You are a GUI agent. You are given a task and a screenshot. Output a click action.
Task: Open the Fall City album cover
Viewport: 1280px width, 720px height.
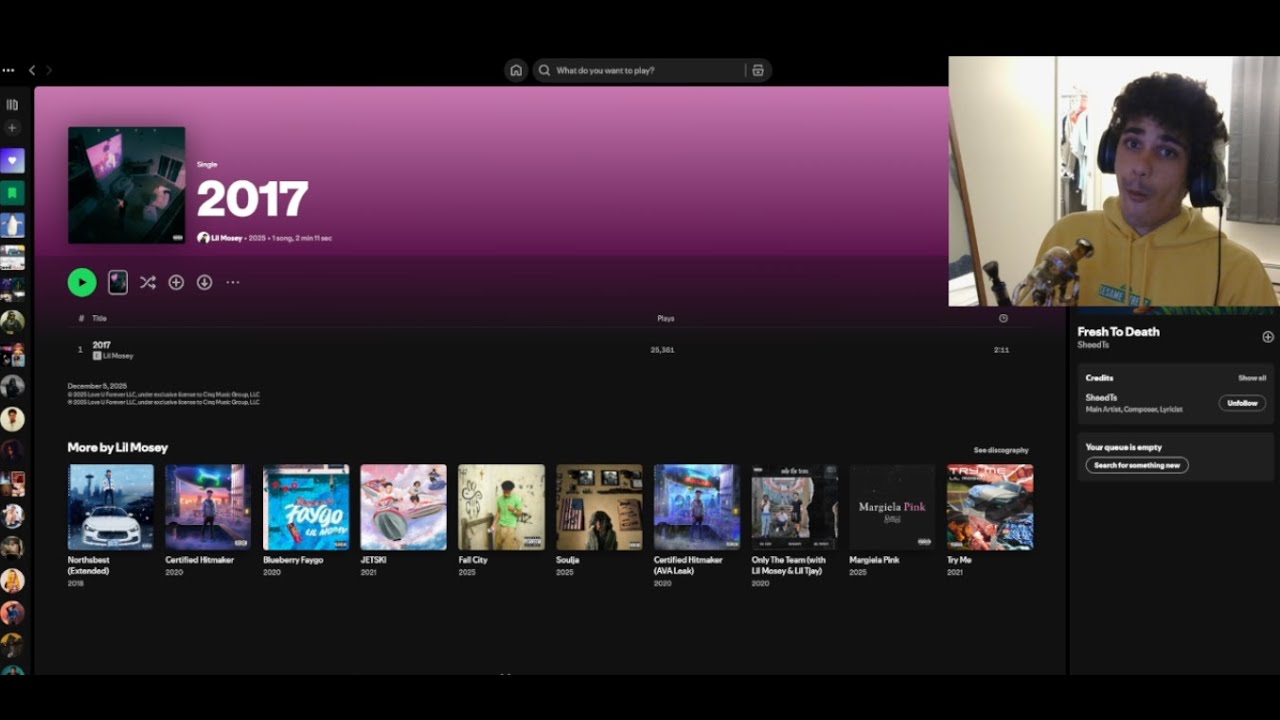501,507
